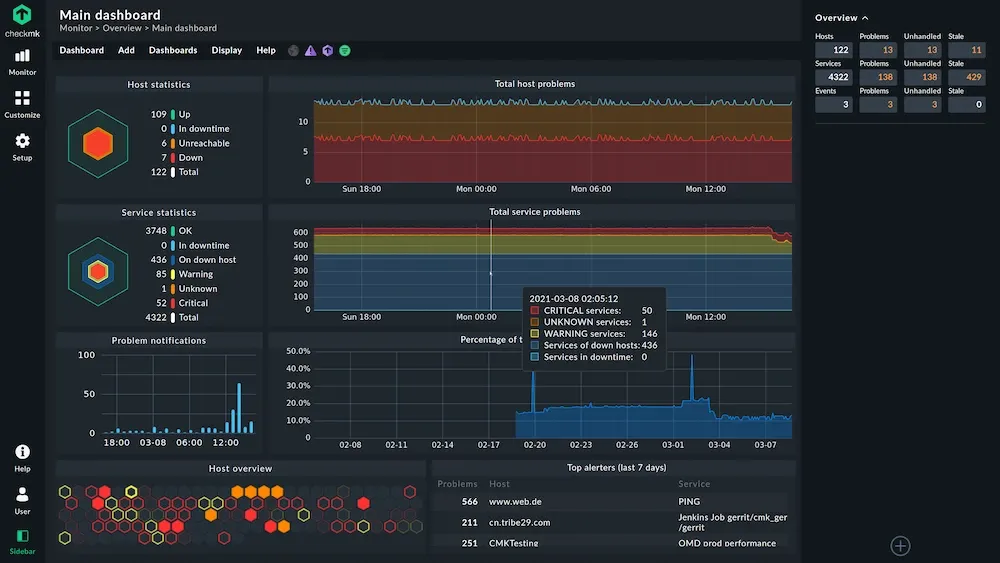Click the Services Stale value 429
The height and width of the screenshot is (563, 1000).
(967, 77)
